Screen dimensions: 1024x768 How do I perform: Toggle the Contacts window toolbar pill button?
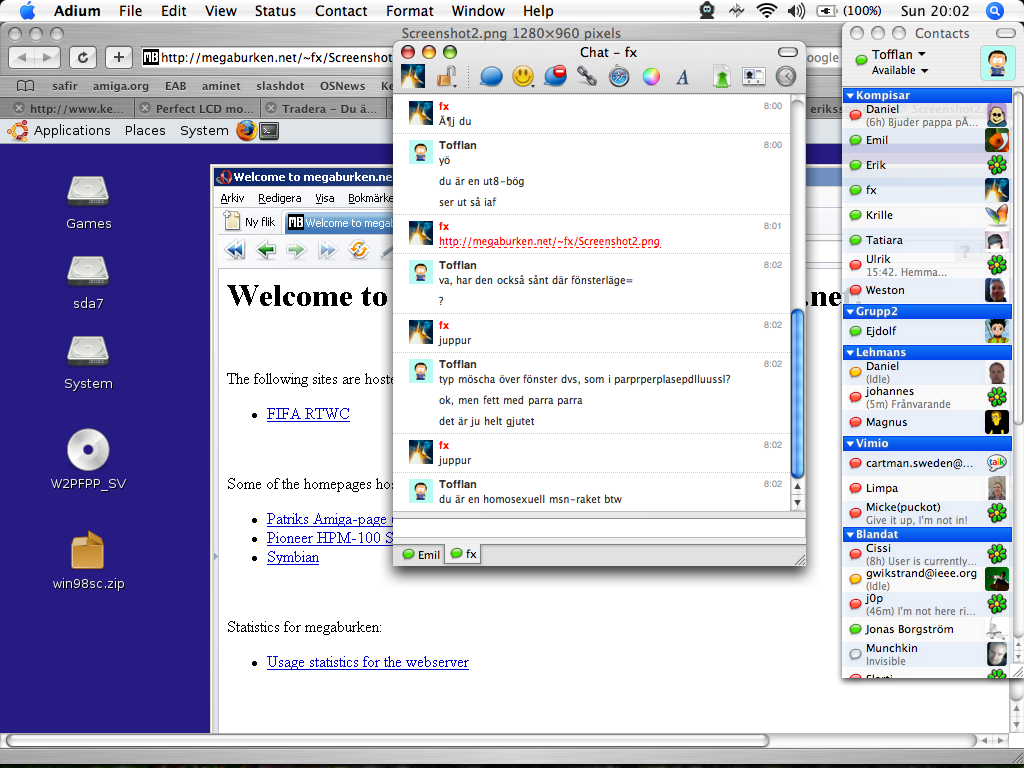click(x=1006, y=33)
